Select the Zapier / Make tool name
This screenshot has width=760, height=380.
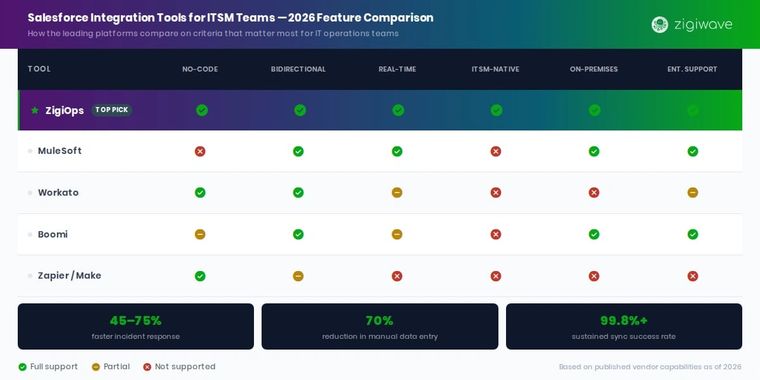tap(70, 276)
